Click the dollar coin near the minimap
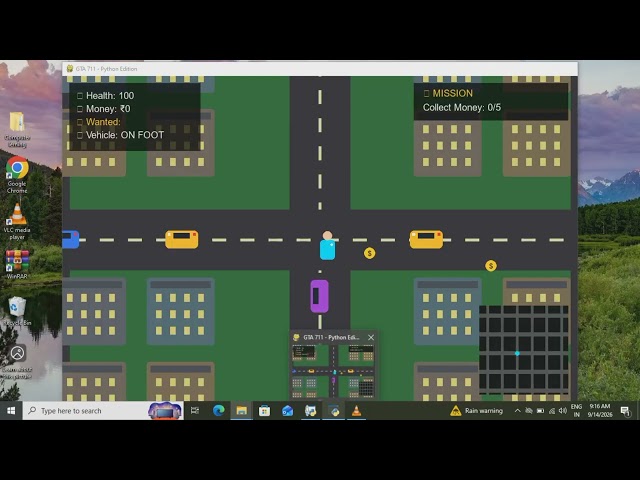Screen dimensions: 640x480 [491, 266]
